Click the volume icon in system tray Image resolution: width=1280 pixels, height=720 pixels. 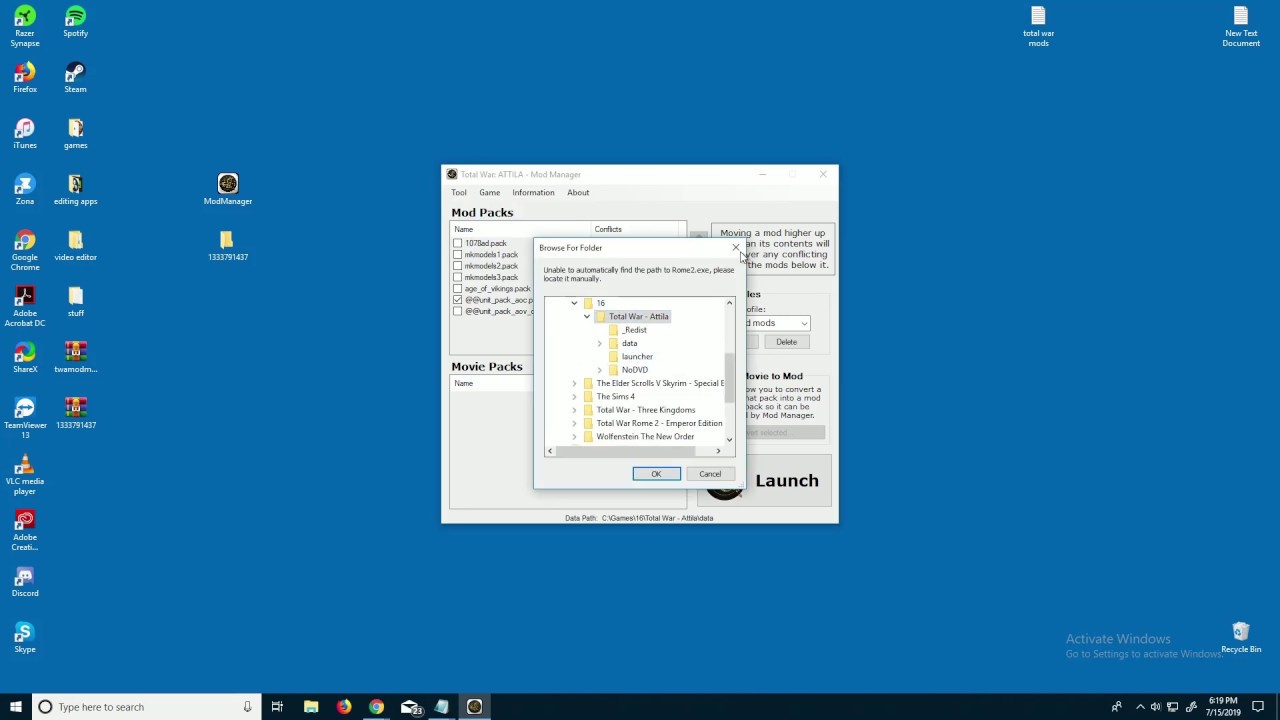click(x=1156, y=707)
